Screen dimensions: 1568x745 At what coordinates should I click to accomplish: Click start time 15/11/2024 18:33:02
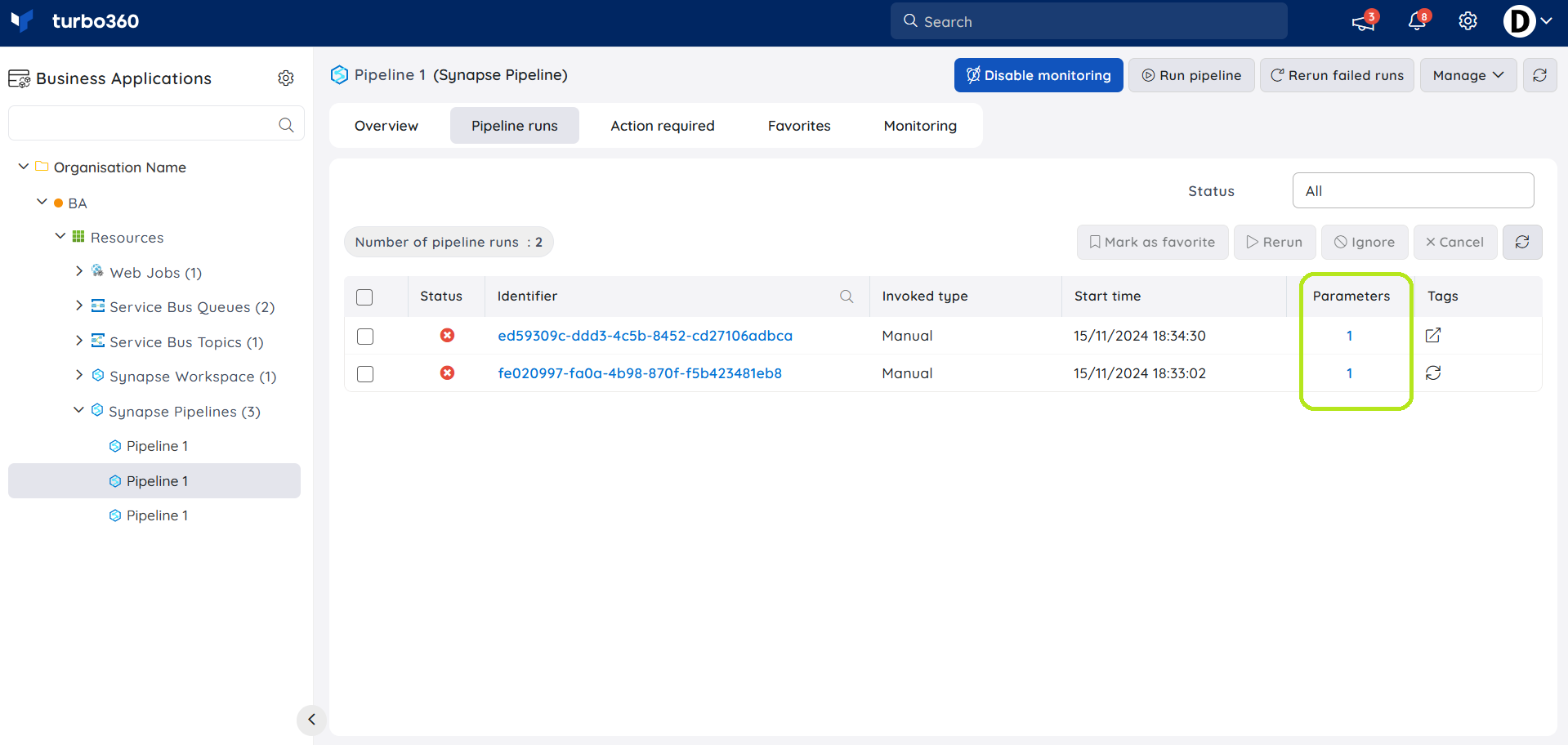click(1140, 373)
